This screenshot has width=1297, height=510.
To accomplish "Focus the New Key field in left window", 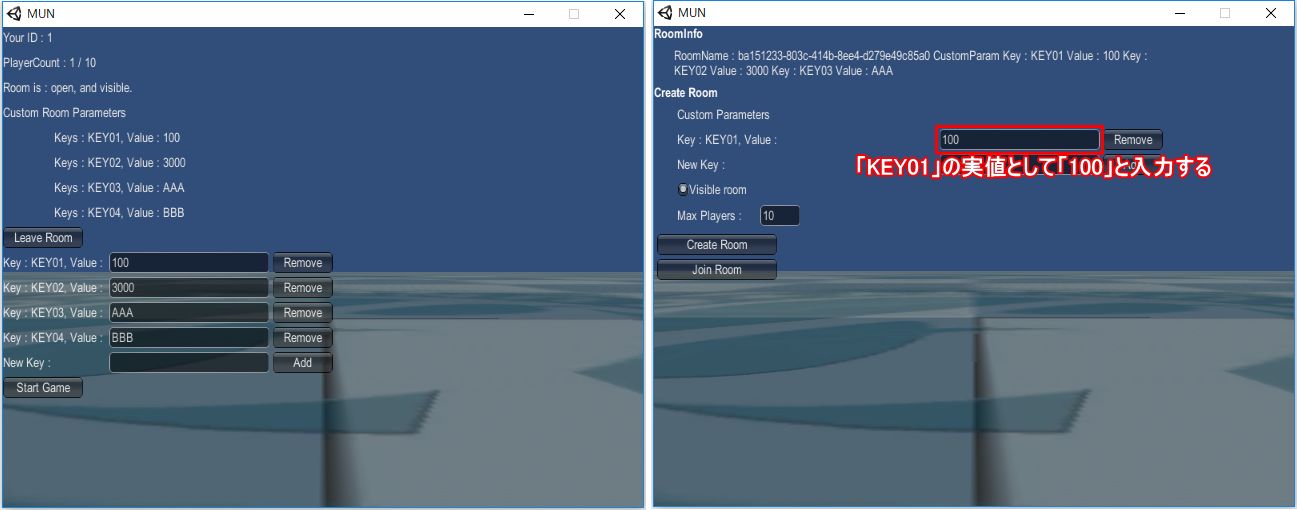I will [189, 363].
